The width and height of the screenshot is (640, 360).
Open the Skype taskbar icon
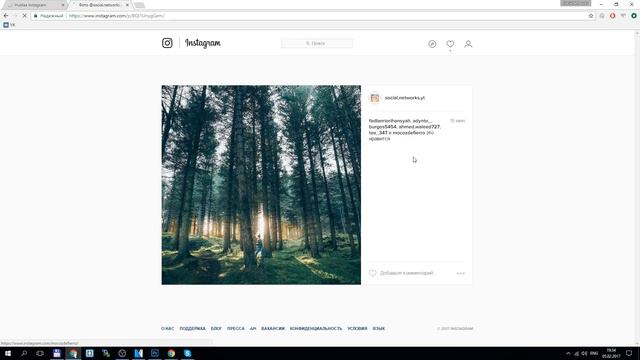pyautogui.click(x=187, y=353)
